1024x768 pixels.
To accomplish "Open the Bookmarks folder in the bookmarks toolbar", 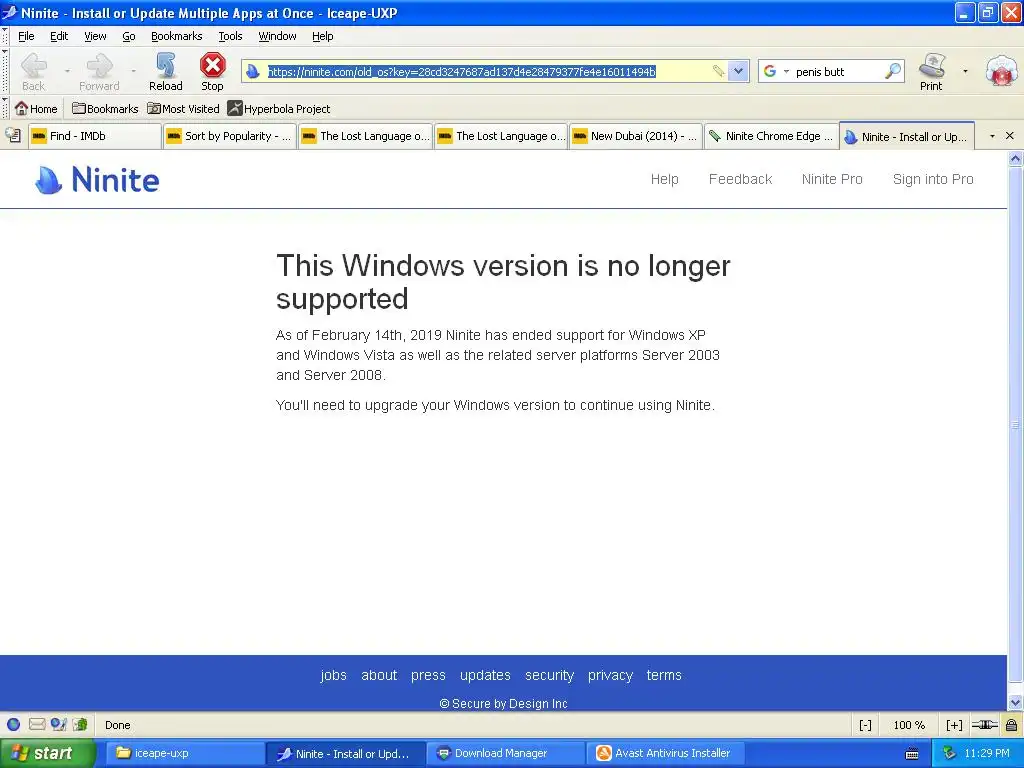I will pyautogui.click(x=104, y=108).
